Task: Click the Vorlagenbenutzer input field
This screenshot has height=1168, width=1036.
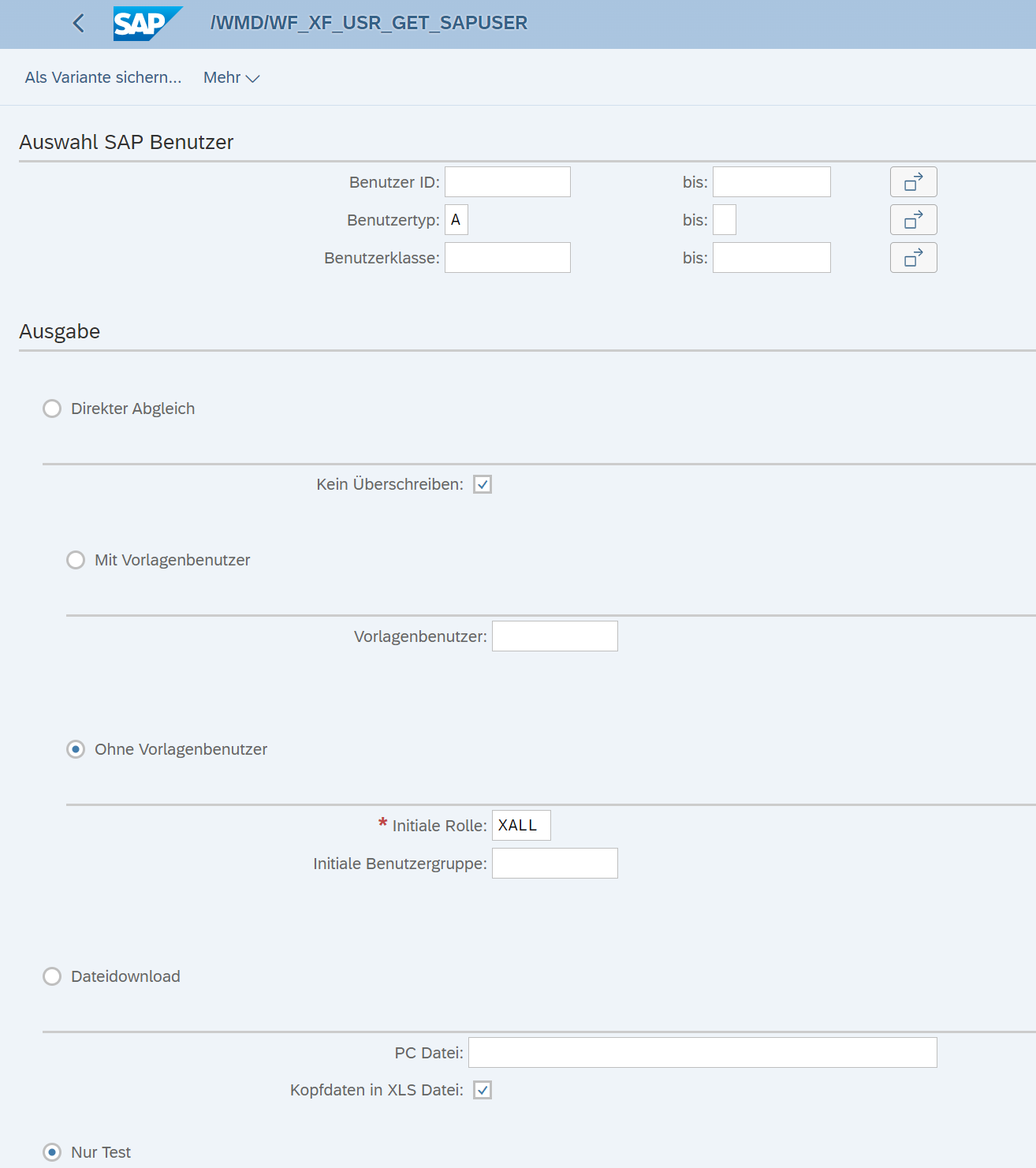Action: [x=554, y=635]
